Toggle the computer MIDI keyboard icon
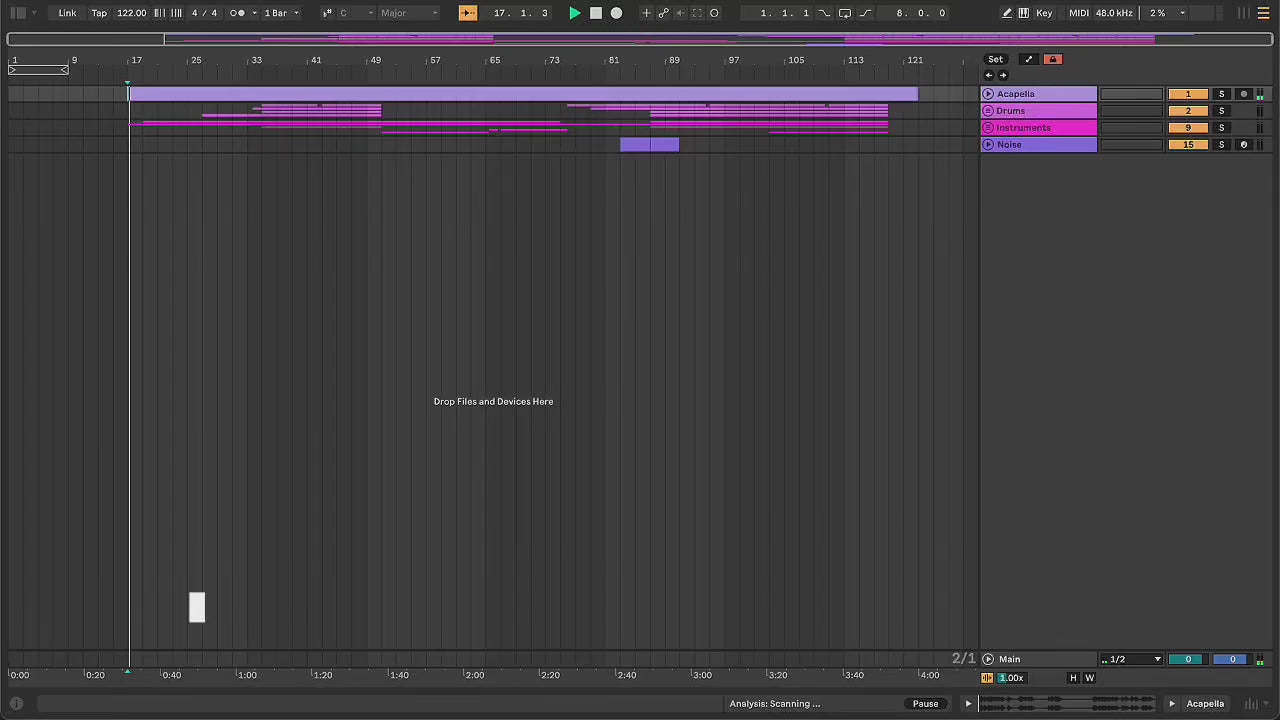 (x=1023, y=13)
